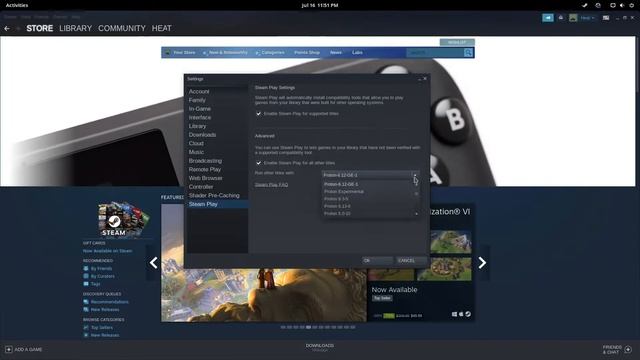Image resolution: width=640 pixels, height=360 pixels.
Task: Click CANCEL in Settings dialog
Action: click(411, 260)
